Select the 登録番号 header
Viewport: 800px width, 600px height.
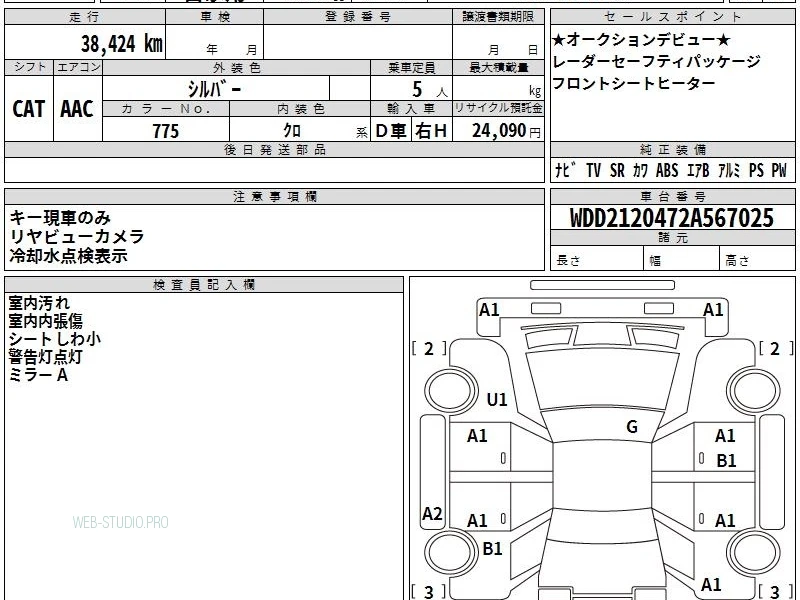(x=358, y=17)
